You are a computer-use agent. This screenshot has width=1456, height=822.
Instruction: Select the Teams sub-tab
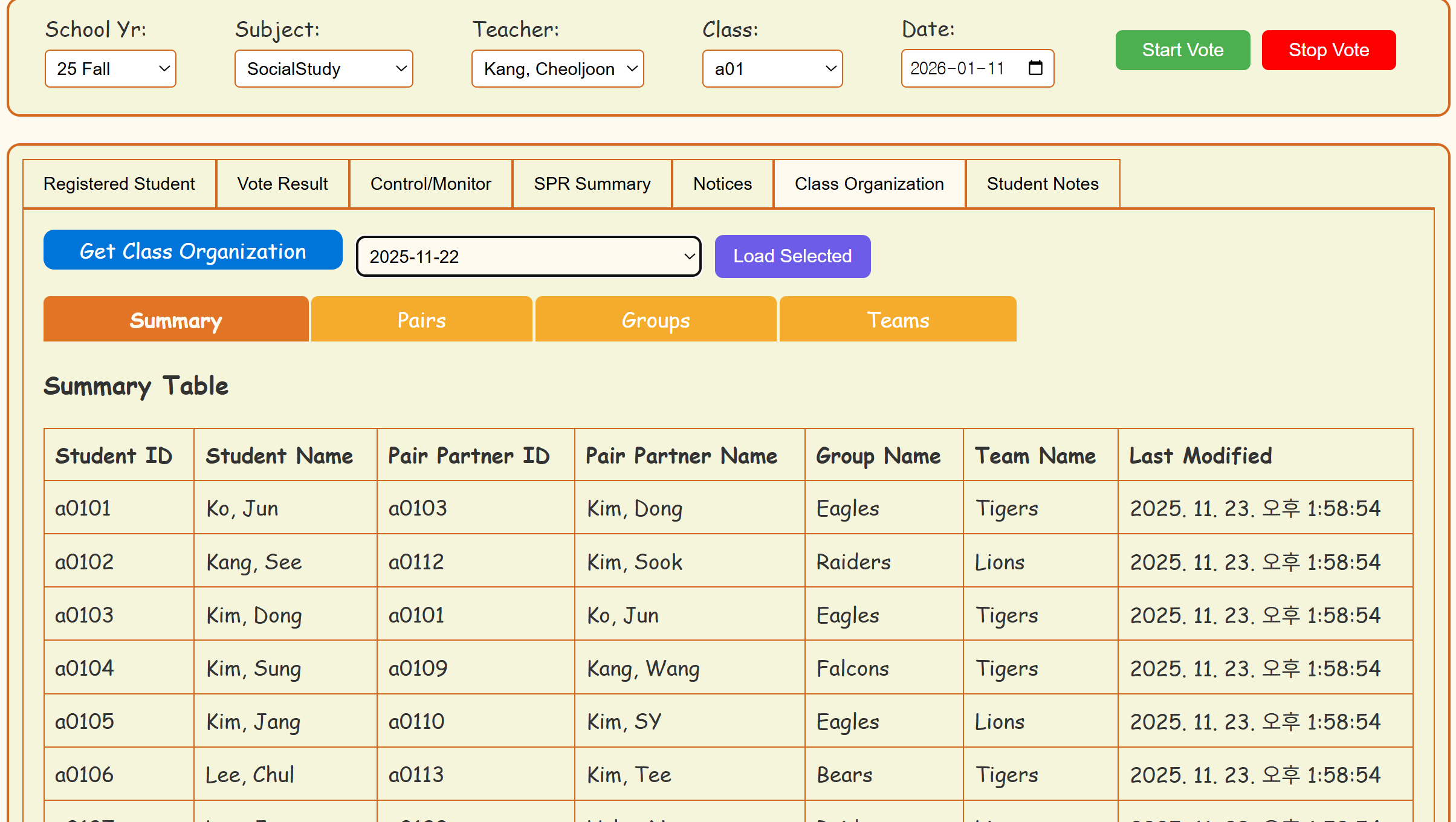pyautogui.click(x=898, y=320)
